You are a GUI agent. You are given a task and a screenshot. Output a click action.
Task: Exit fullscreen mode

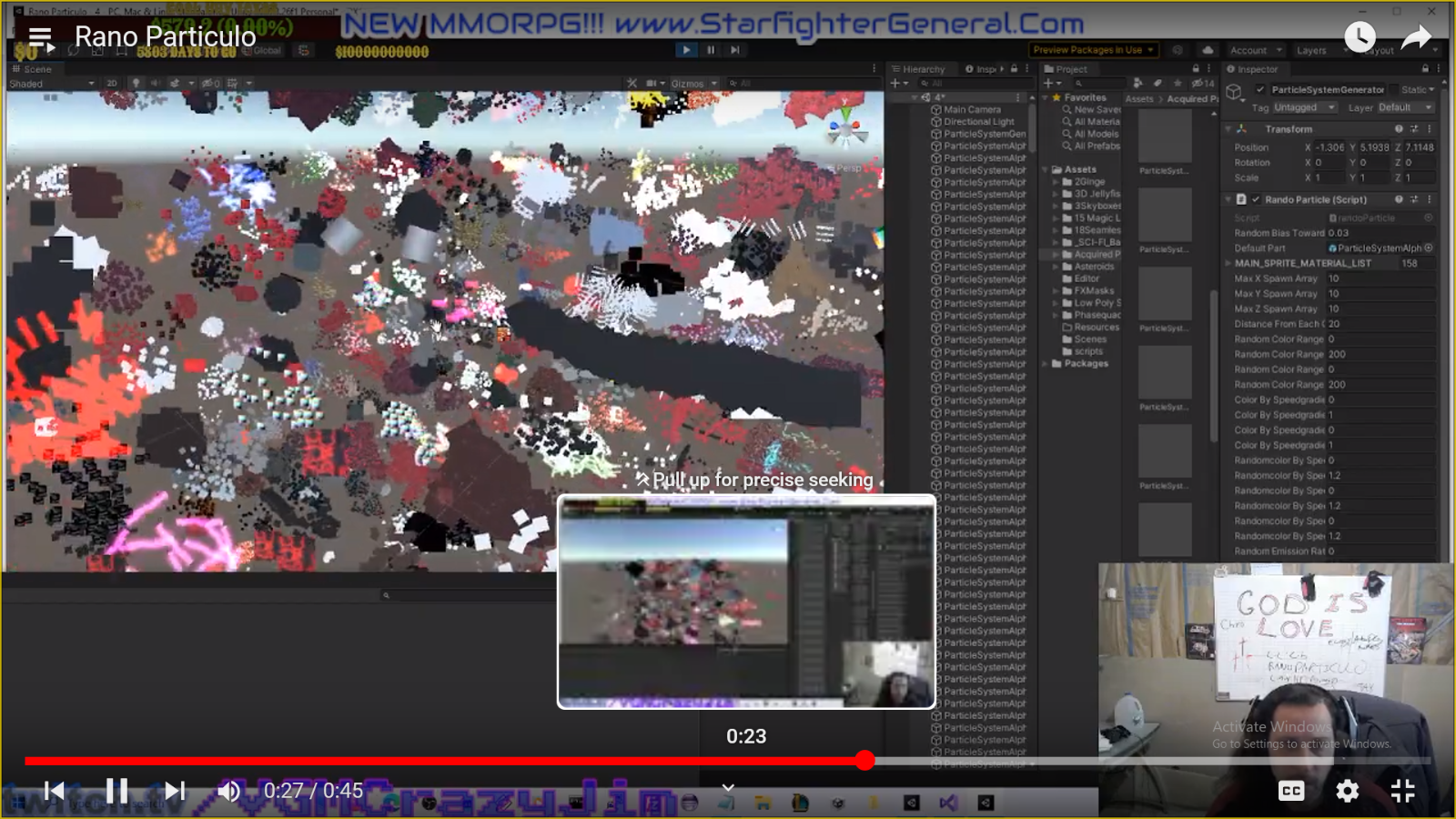(1403, 791)
